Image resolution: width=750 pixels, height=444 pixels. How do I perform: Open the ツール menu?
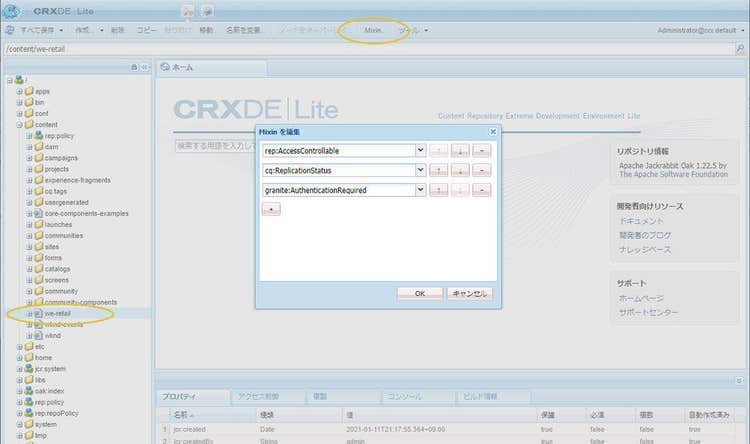(412, 30)
